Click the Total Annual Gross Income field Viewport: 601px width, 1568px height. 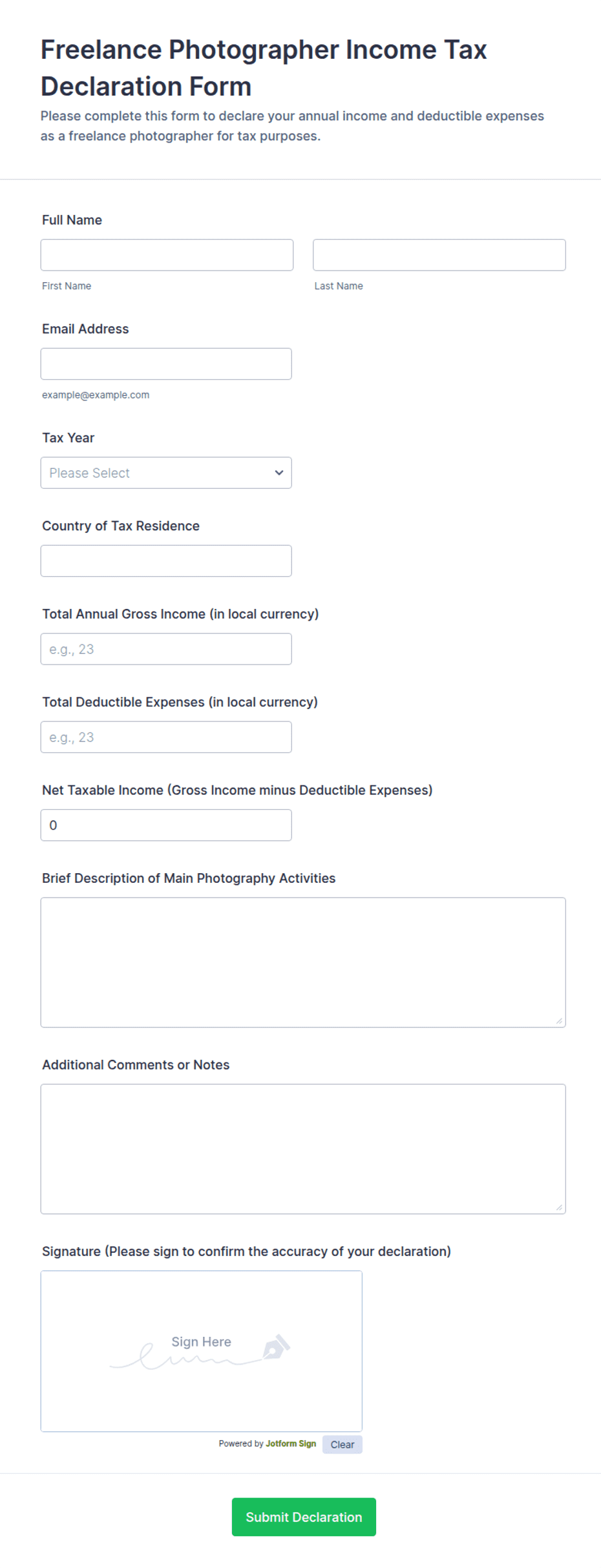click(x=166, y=649)
